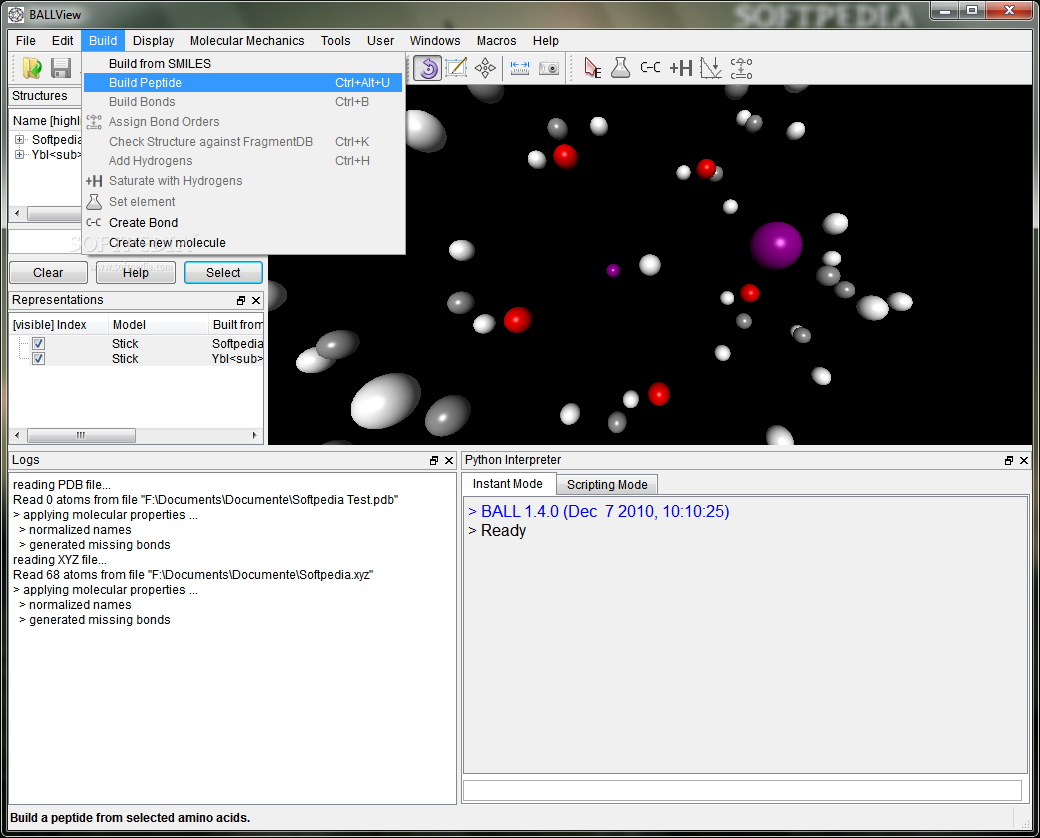This screenshot has height=838, width=1040.
Task: Click the flask Set element toolbar icon
Action: point(621,68)
